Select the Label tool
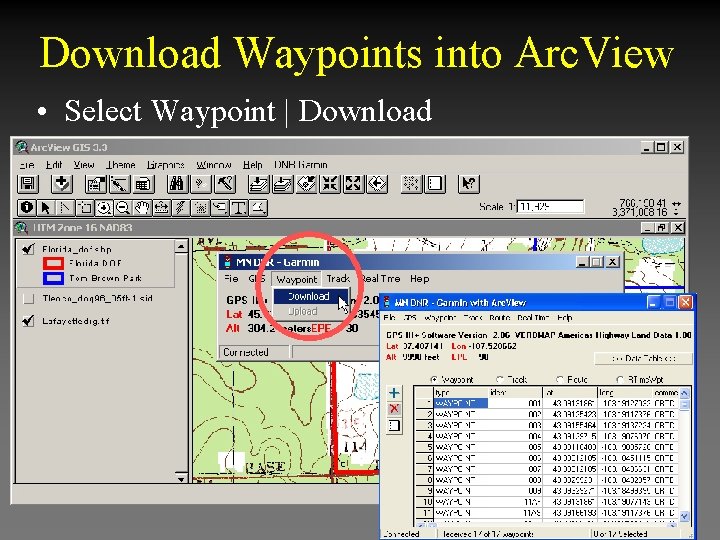The width and height of the screenshot is (720, 540). [219, 208]
